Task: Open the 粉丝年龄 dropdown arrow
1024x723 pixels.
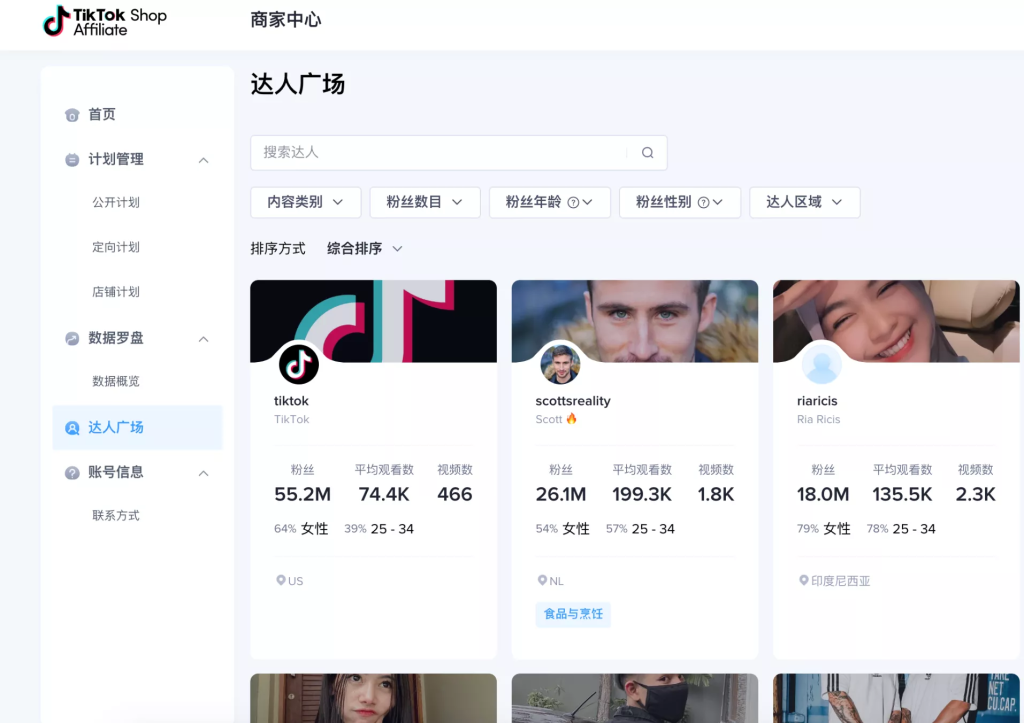Action: click(588, 202)
